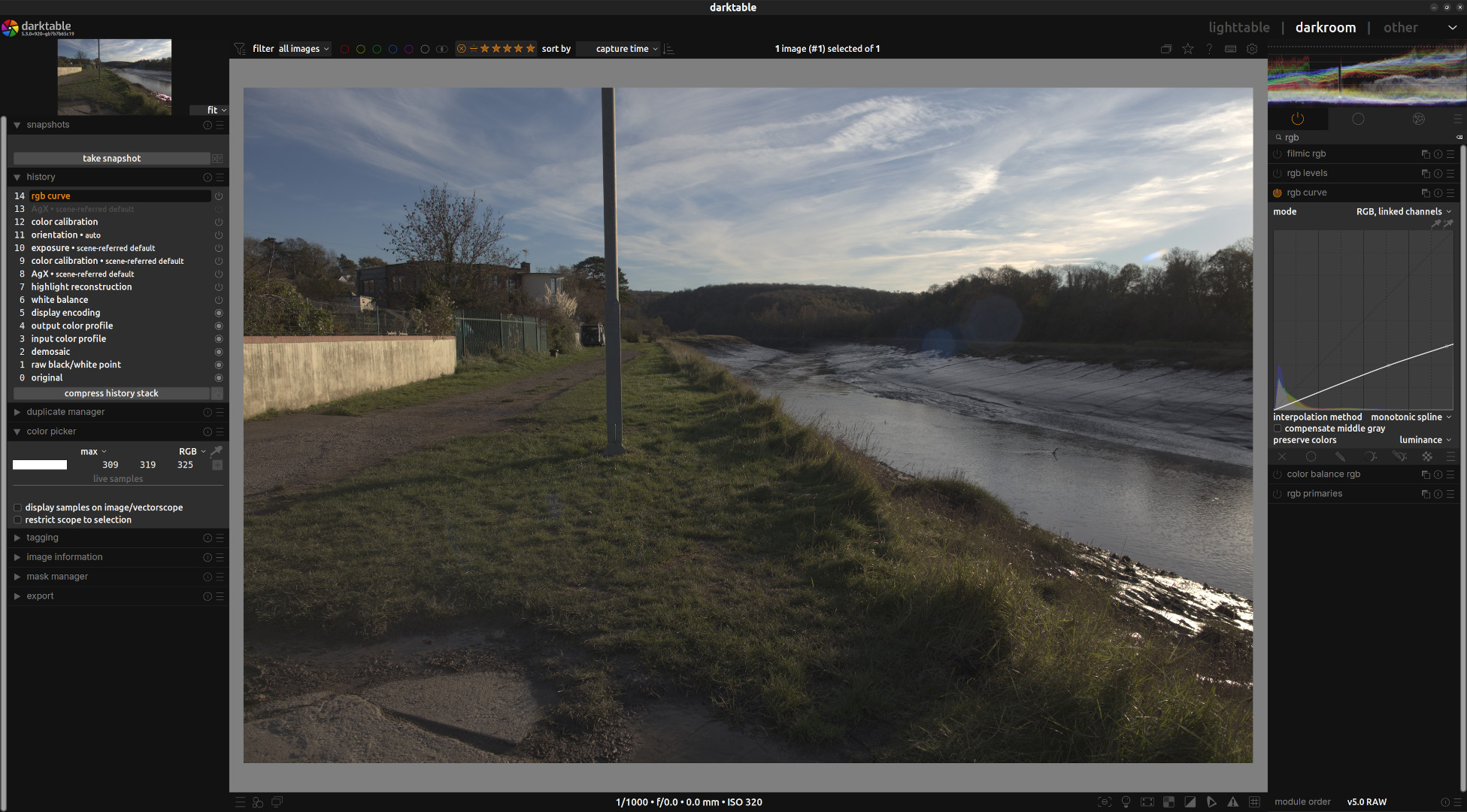Enable the soft proofing icon
1467x812 pixels.
(x=1211, y=802)
